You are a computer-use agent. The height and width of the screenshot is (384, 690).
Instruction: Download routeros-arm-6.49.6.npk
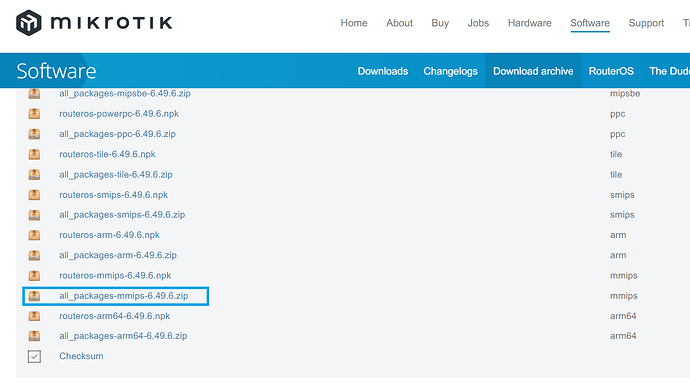[x=110, y=235]
